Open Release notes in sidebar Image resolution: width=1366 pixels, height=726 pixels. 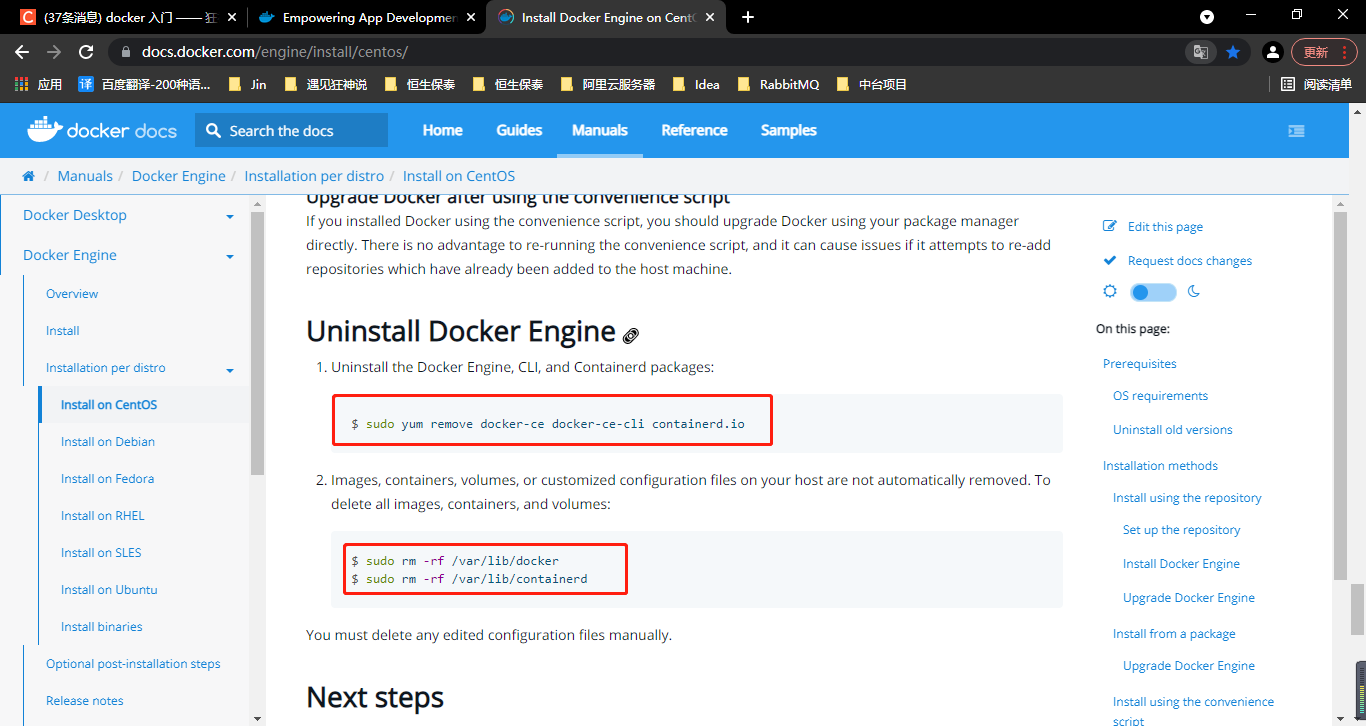coord(85,701)
